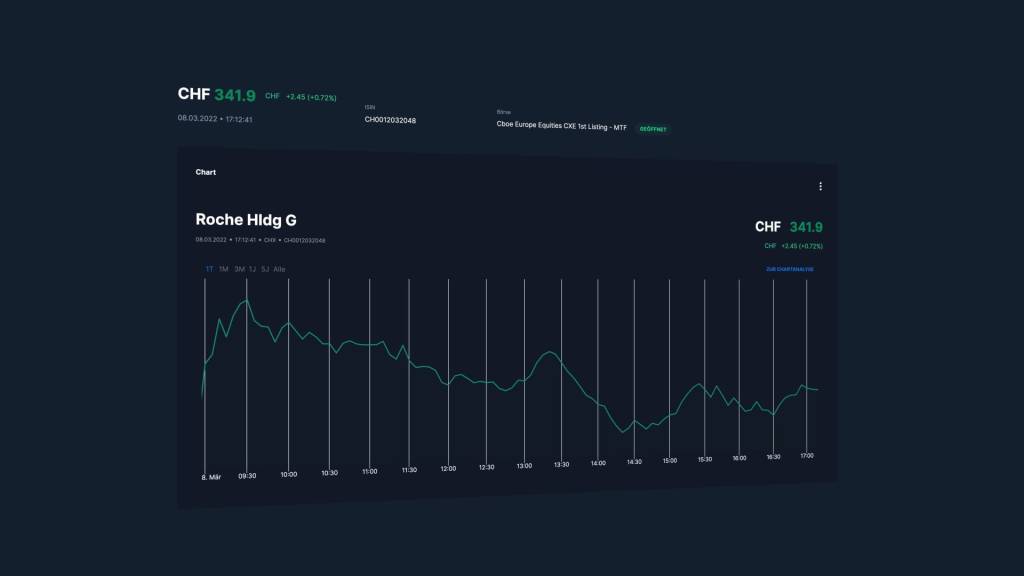
Task: Click the 8. Mär date label
Action: click(210, 478)
